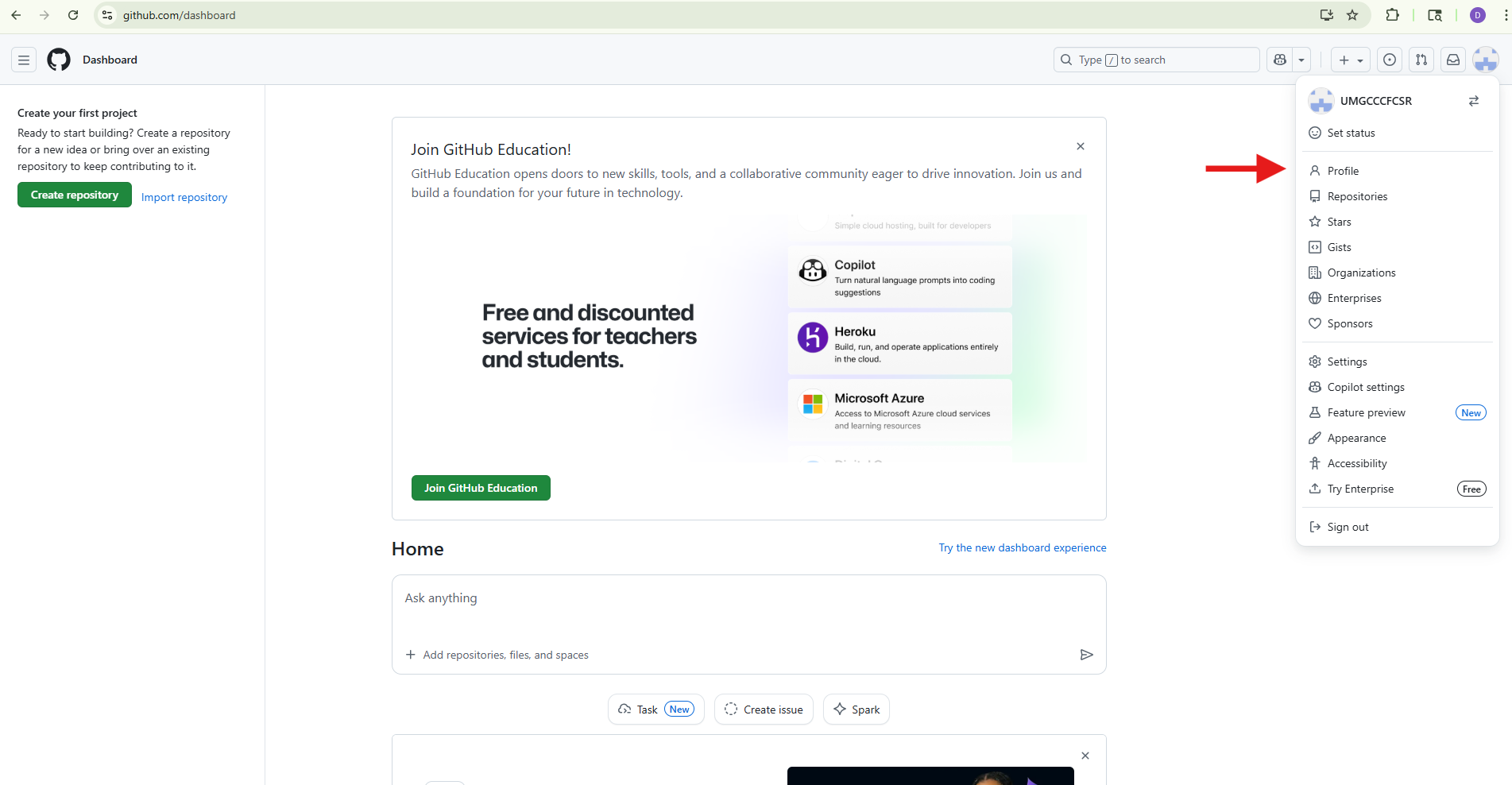Select Profile from the user menu
Screen dimensions: 1512x785
coord(1343,171)
